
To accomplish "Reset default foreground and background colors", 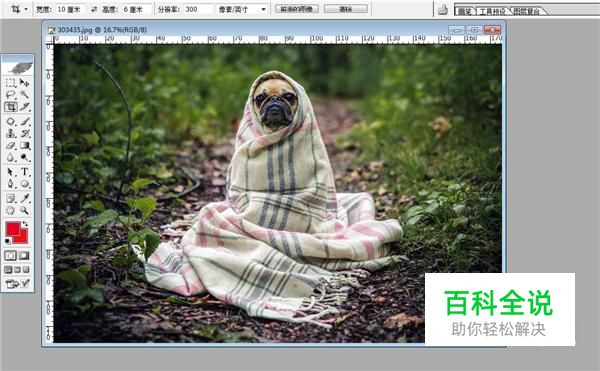I will click(8, 241).
